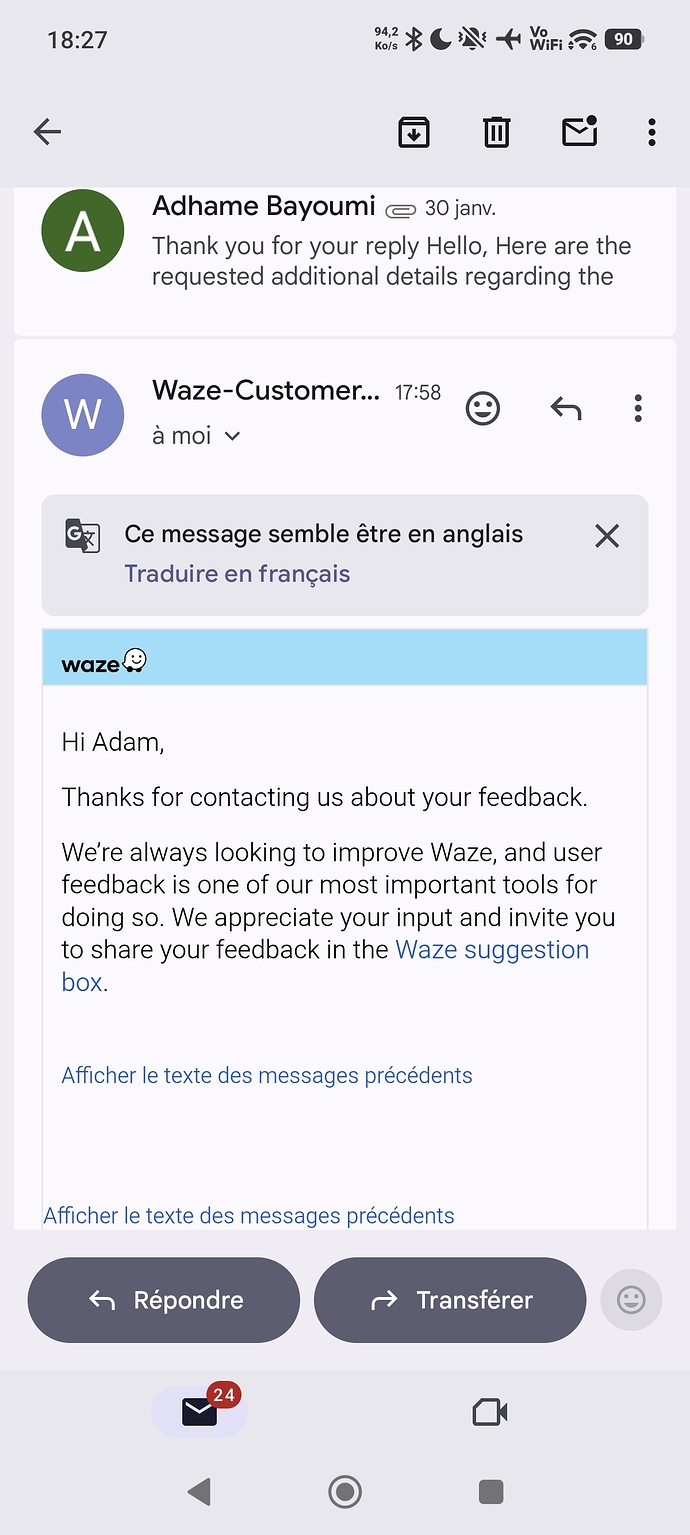Open the Waze suggestion box link
This screenshot has height=1535, width=690.
(x=492, y=950)
